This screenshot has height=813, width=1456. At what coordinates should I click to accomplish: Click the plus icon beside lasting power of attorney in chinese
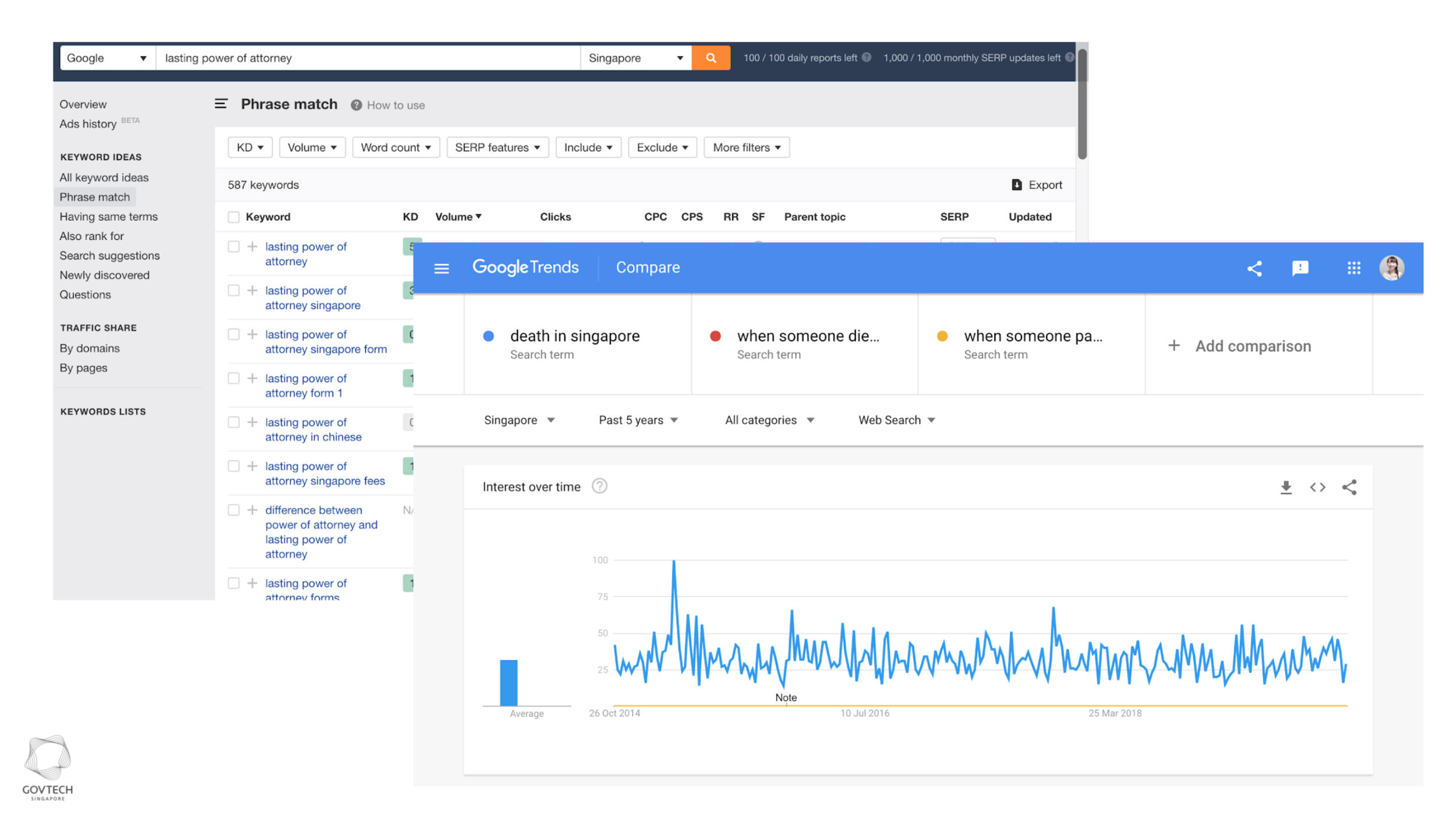tap(252, 422)
